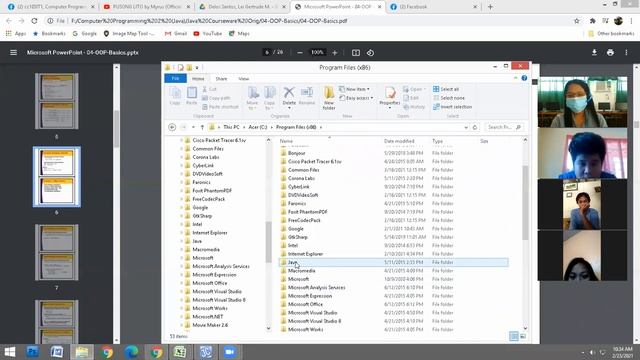Image resolution: width=640 pixels, height=360 pixels.
Task: Switch to the Home ribbon tab
Action: point(198,79)
